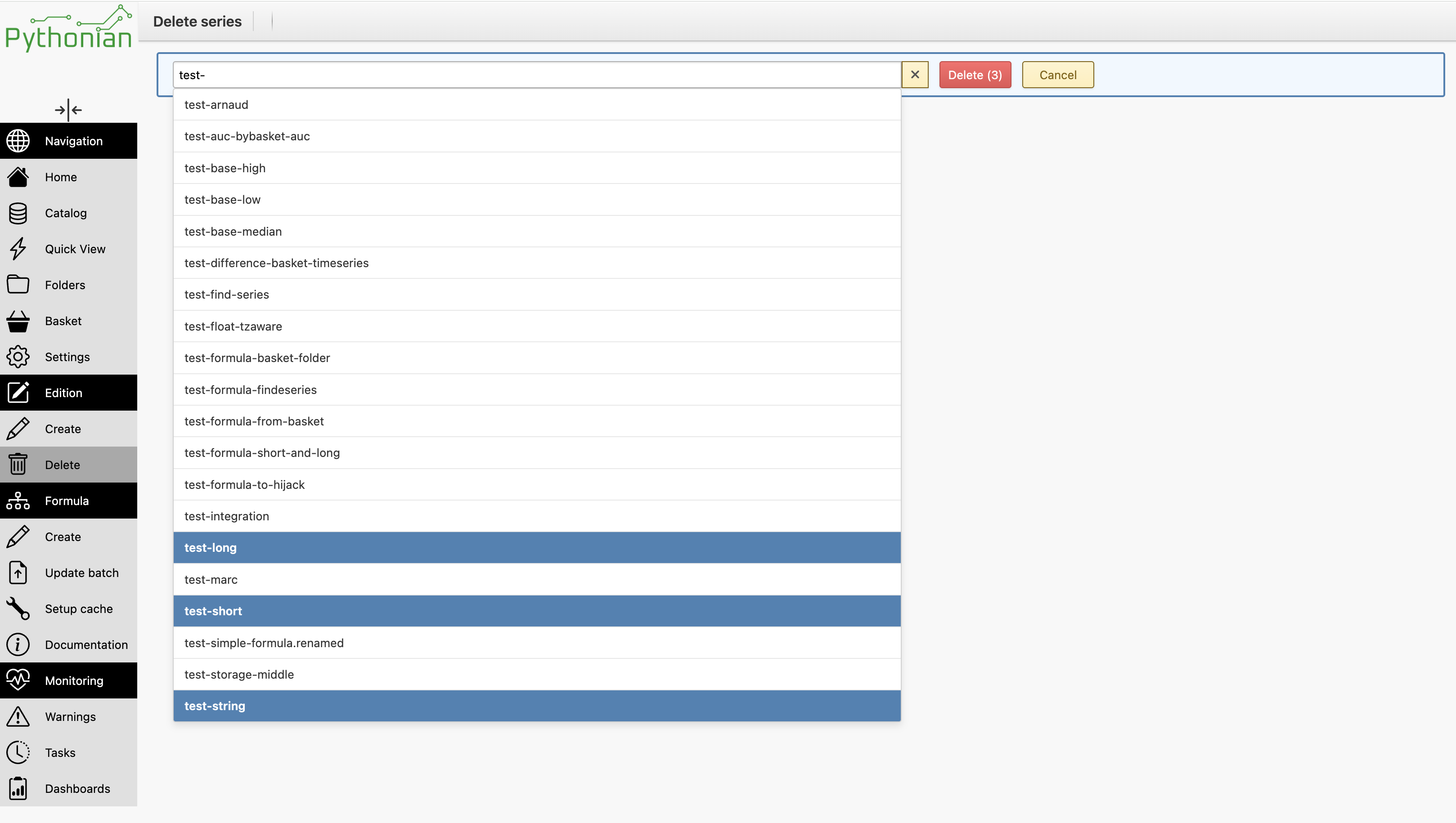Go to the Warnings page
This screenshot has width=1456, height=823.
[x=68, y=717]
